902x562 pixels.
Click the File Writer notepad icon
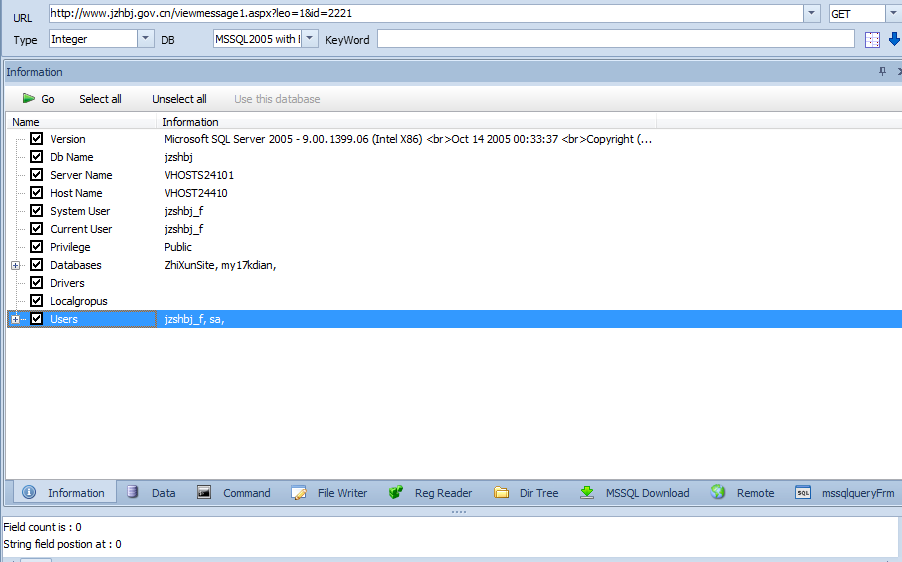(x=299, y=492)
